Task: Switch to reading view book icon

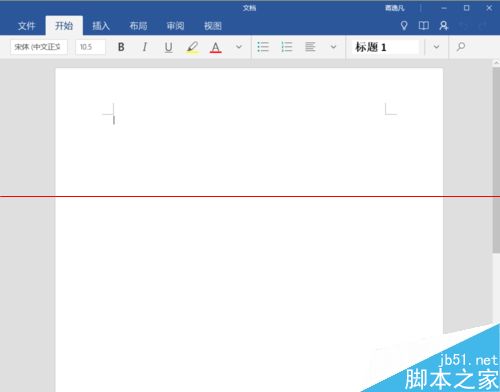Action: pyautogui.click(x=424, y=26)
